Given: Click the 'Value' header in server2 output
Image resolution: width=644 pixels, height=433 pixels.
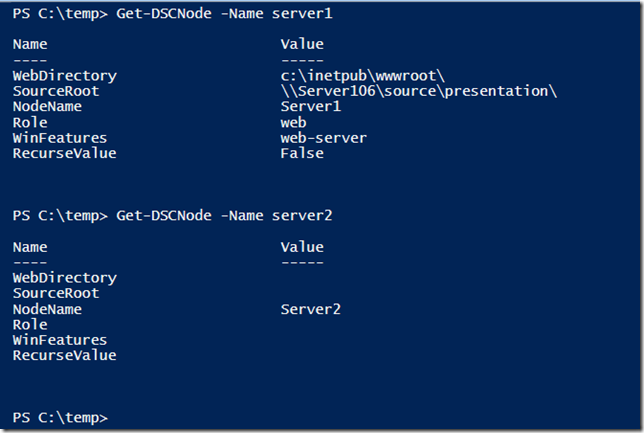Looking at the screenshot, I should (x=302, y=246).
